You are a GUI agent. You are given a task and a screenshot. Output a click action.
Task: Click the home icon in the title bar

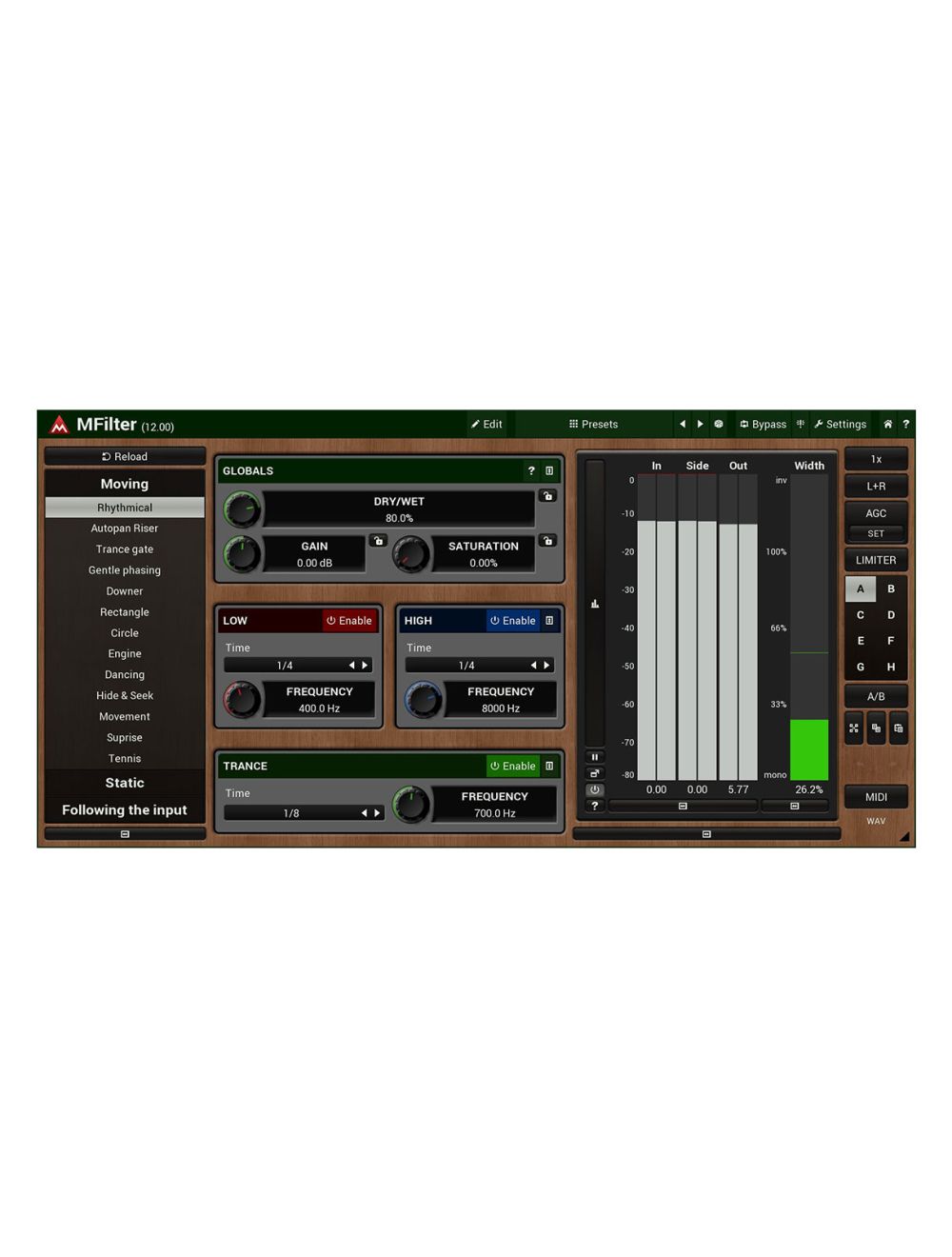[x=887, y=424]
